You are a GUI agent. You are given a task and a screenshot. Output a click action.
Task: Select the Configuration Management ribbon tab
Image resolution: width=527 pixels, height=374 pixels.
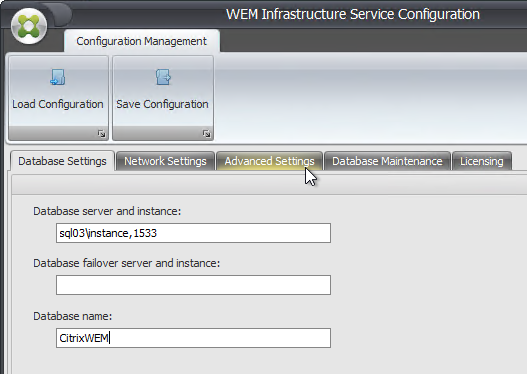click(141, 41)
